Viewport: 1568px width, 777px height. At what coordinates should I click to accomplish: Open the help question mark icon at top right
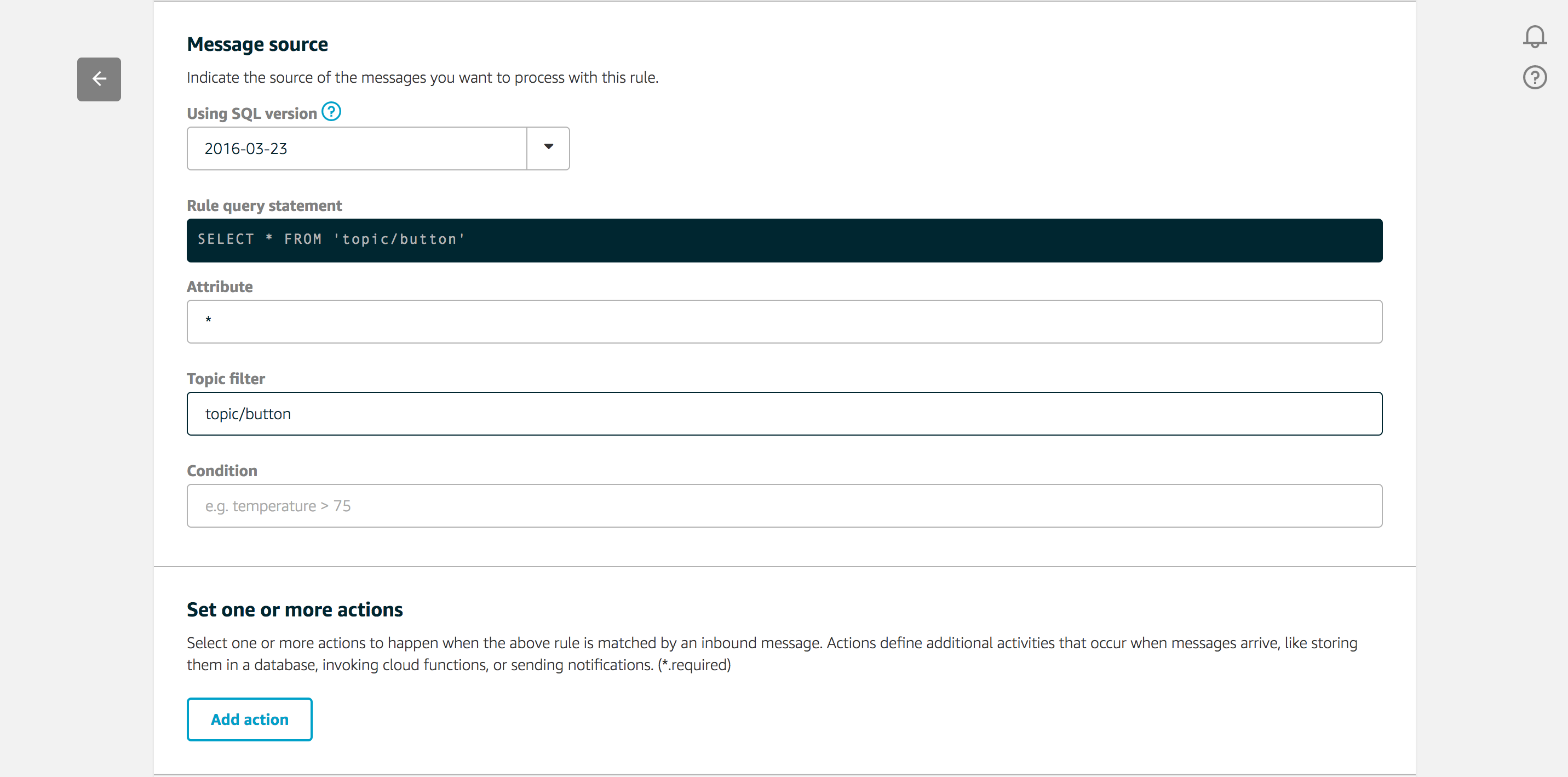click(x=1535, y=78)
